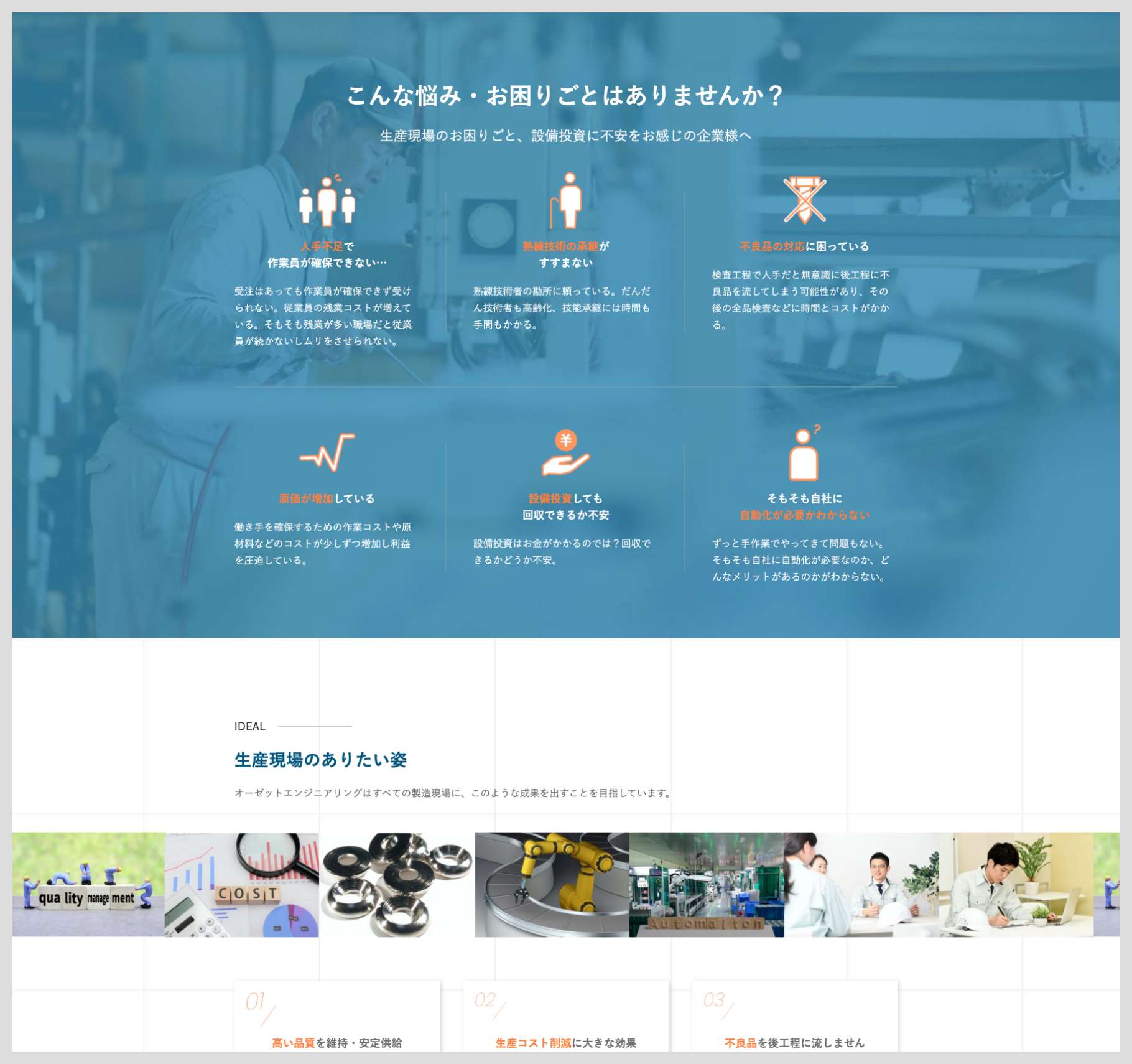Click the elderly person with cane icon
This screenshot has height=1064, width=1132.
(x=565, y=201)
